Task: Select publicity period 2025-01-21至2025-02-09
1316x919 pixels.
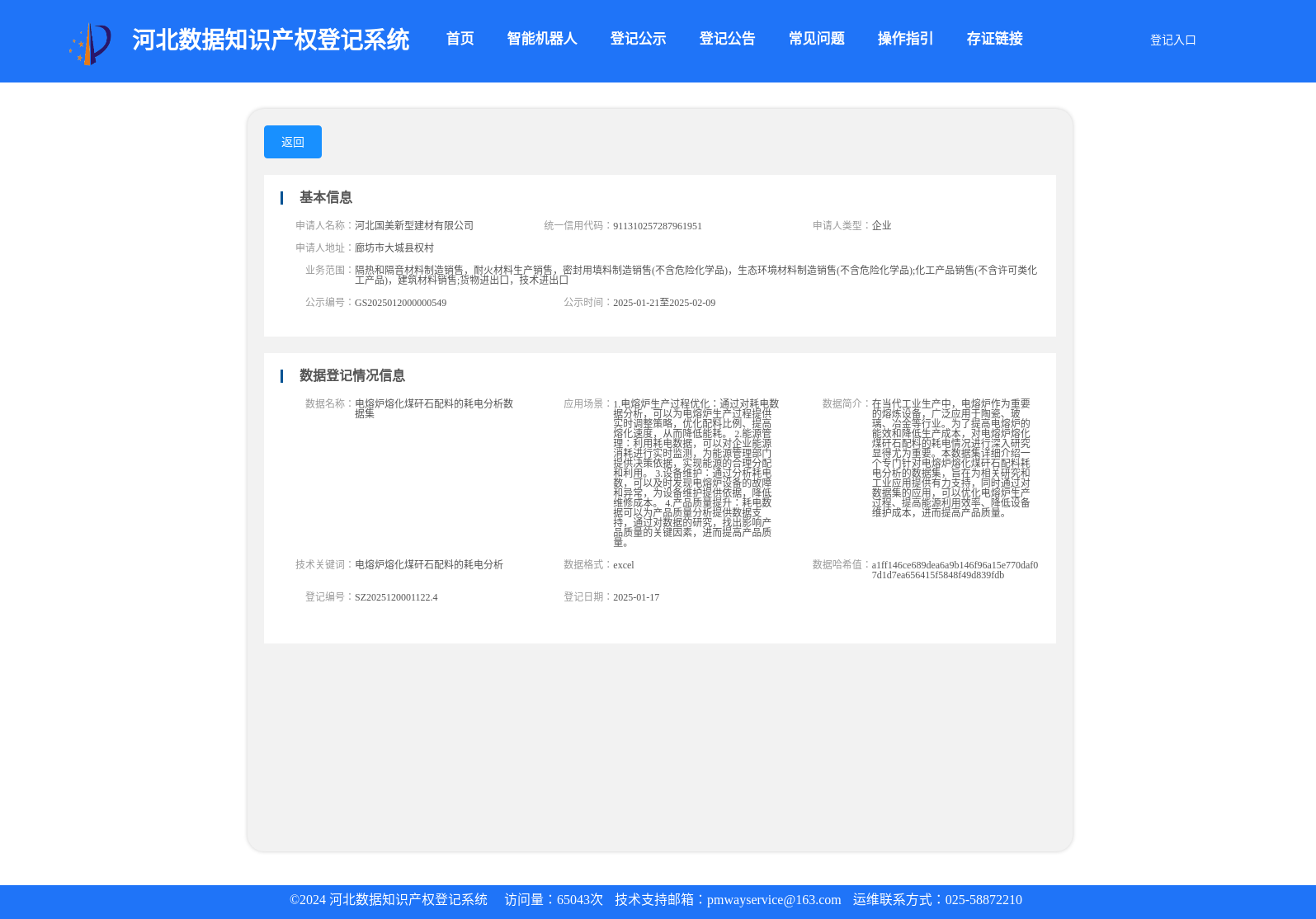Action: click(x=664, y=303)
